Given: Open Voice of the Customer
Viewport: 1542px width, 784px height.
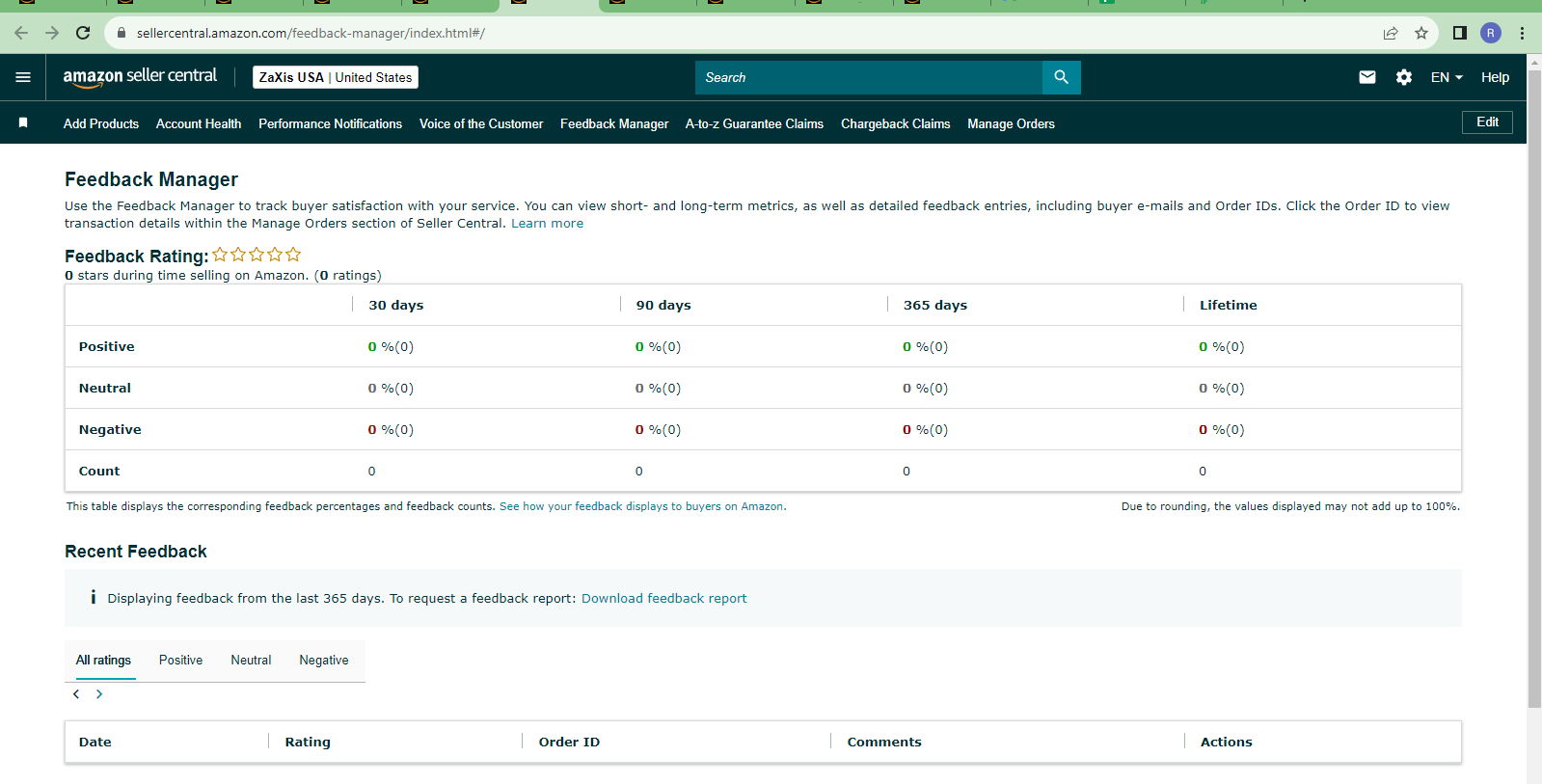Looking at the screenshot, I should coord(481,123).
